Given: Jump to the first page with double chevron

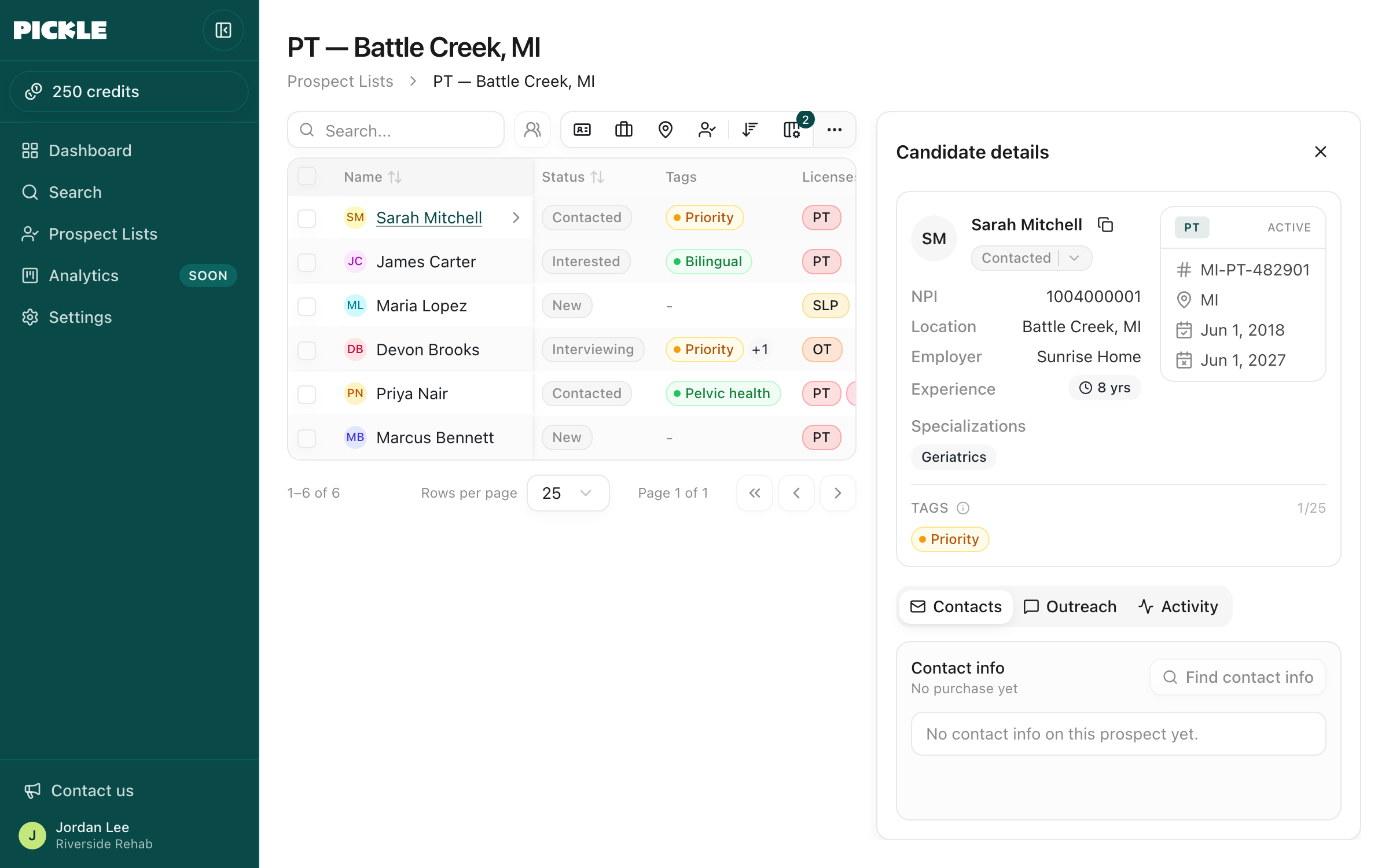Looking at the screenshot, I should [754, 493].
